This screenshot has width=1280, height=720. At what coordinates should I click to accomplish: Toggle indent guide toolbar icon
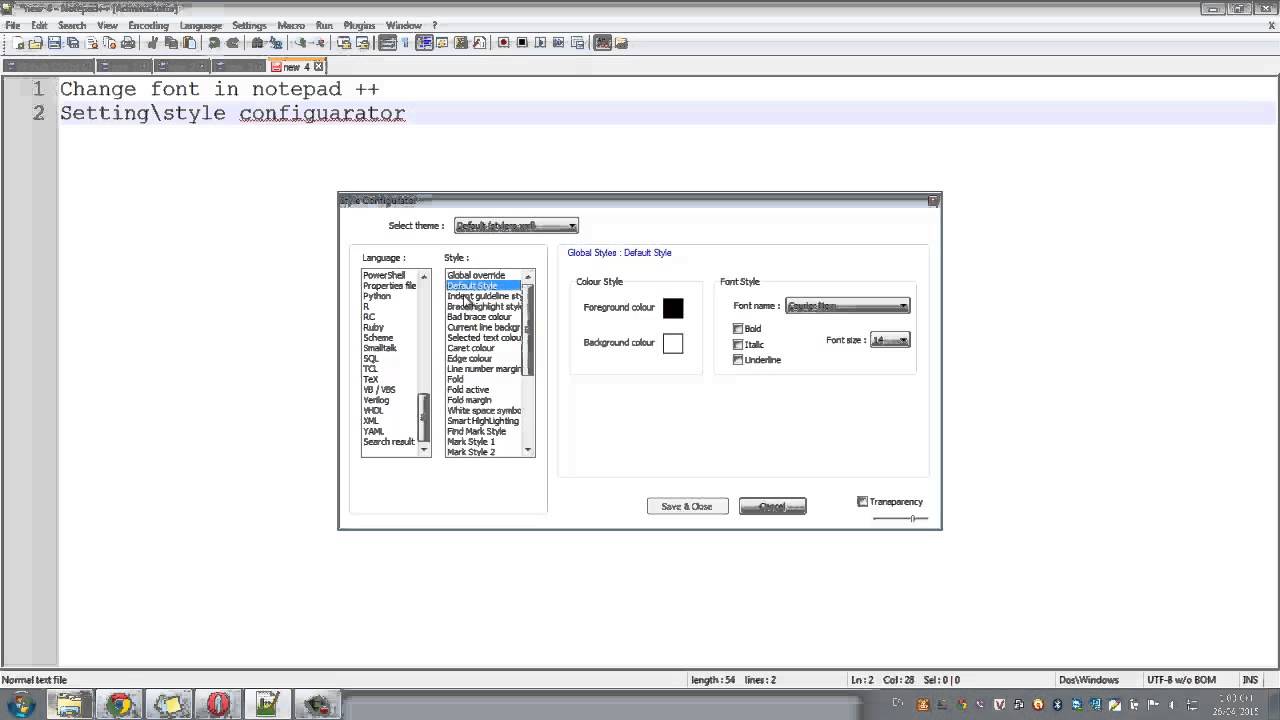[424, 43]
